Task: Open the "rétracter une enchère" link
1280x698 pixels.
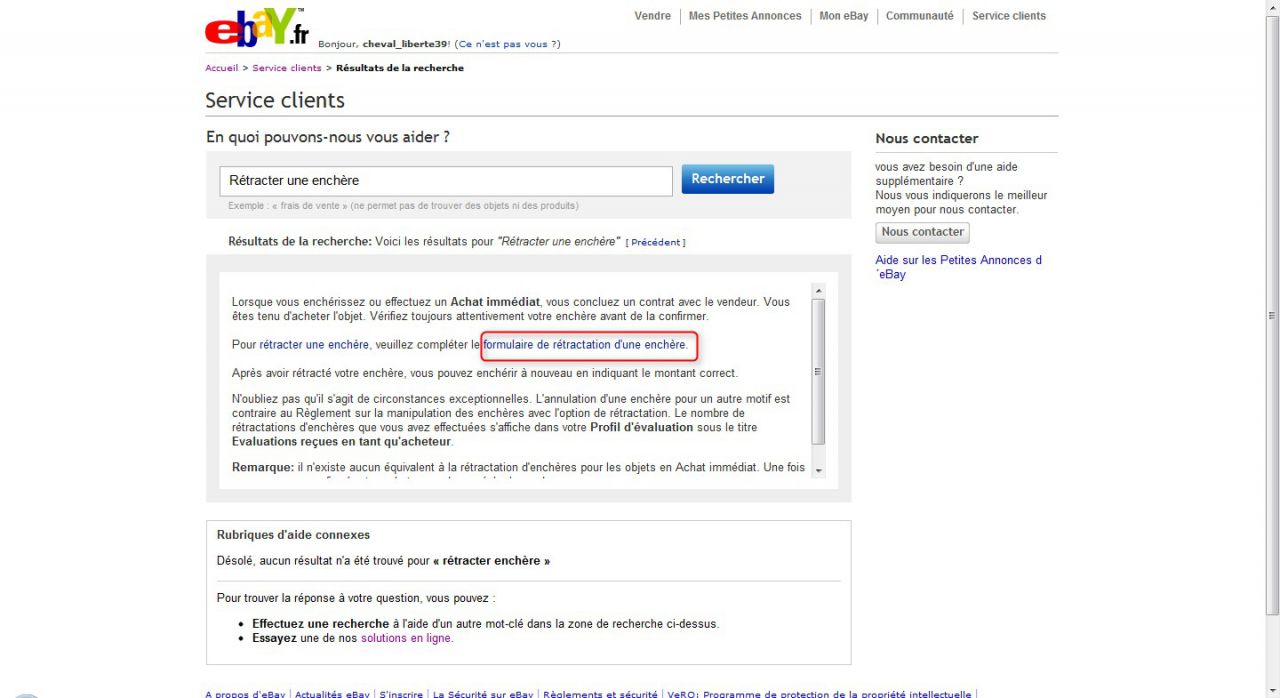Action: point(314,345)
